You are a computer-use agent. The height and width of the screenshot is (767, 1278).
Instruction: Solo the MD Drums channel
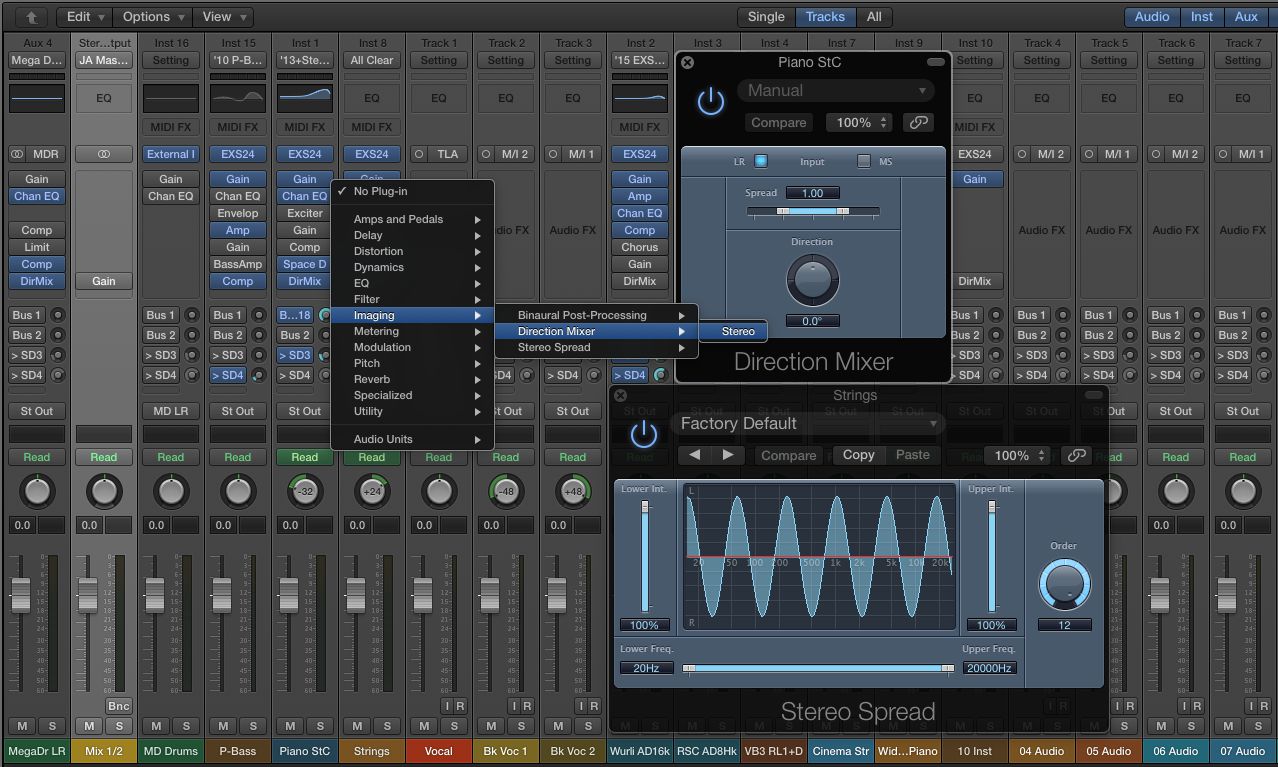[x=185, y=726]
